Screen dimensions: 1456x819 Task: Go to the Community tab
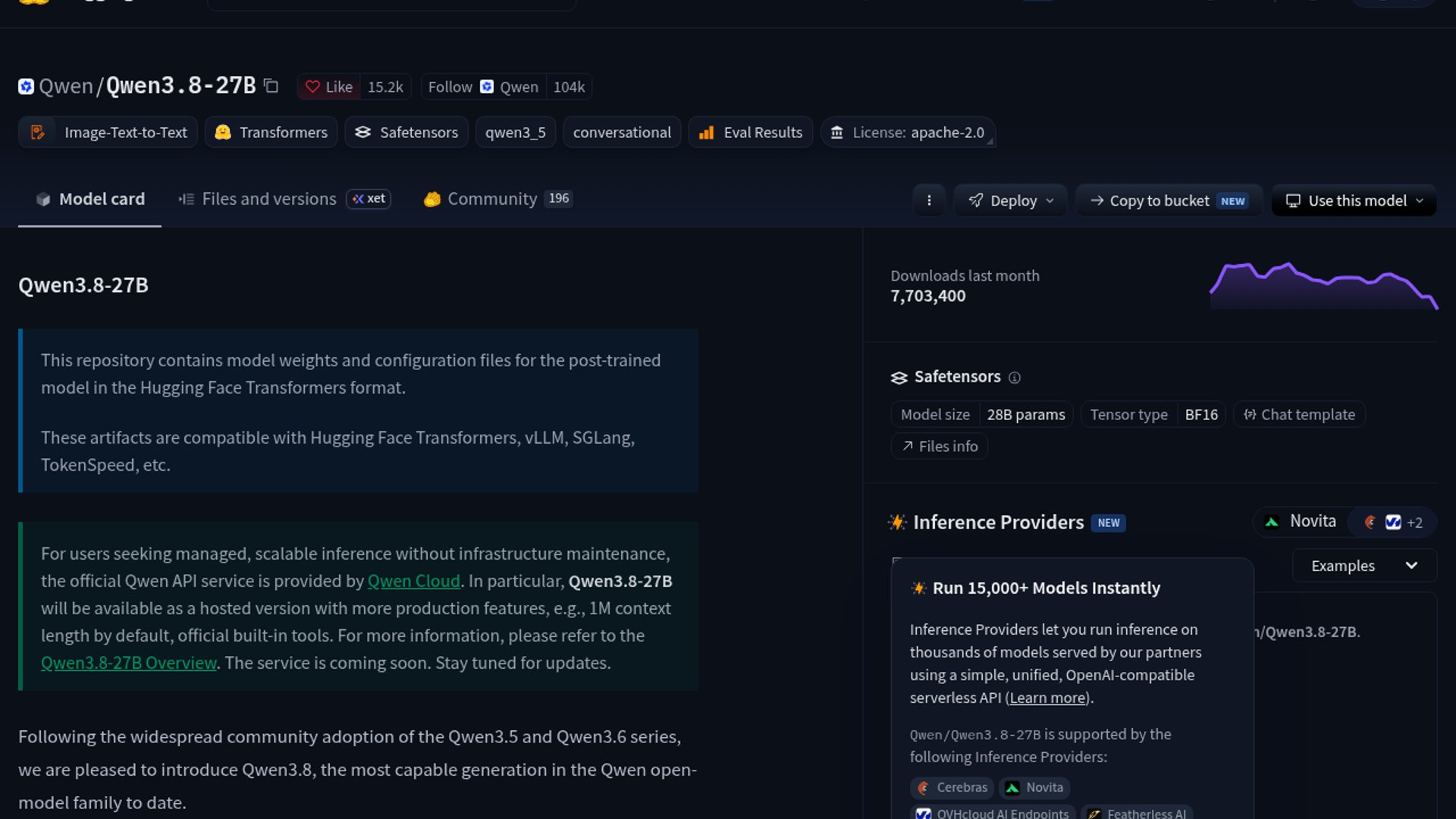497,199
